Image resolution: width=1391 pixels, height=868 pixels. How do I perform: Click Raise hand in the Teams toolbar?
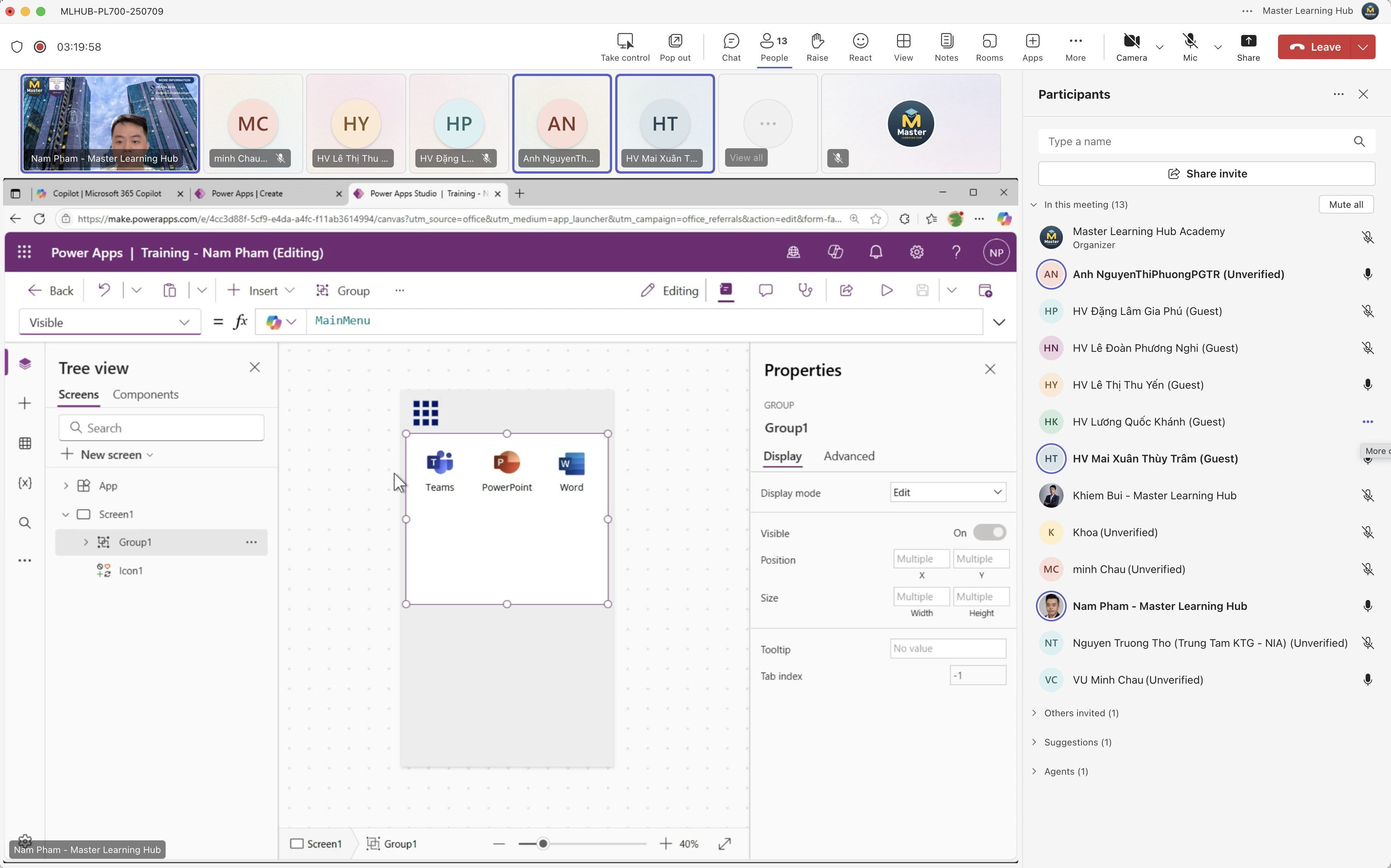(x=817, y=47)
